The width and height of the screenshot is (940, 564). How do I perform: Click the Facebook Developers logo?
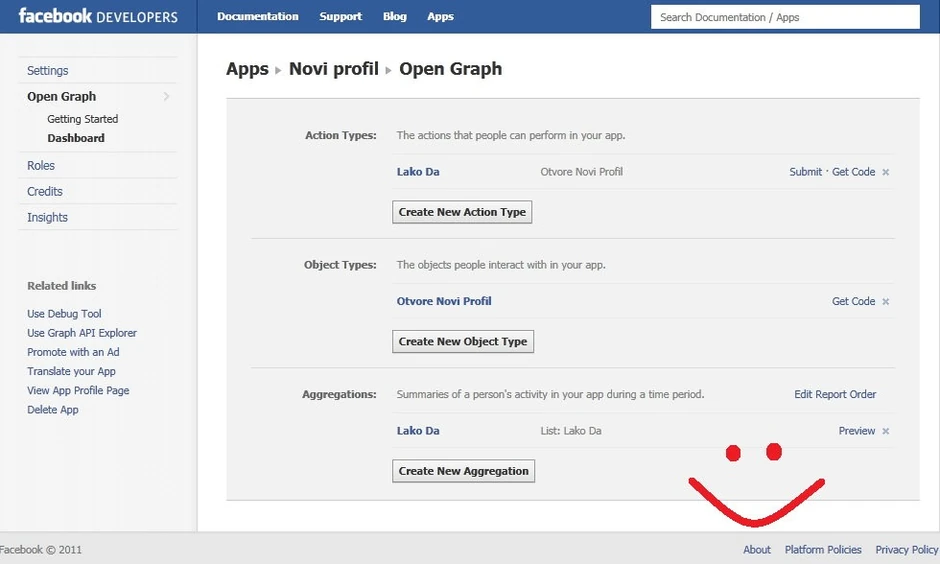tap(98, 16)
